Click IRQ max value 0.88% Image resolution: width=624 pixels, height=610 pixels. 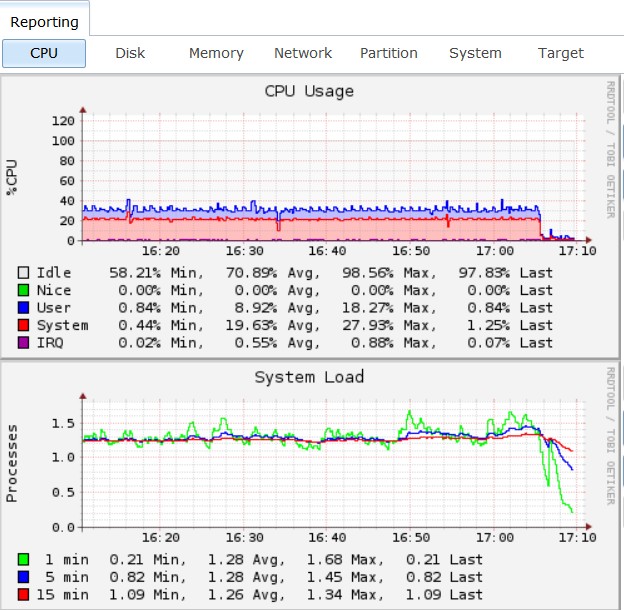(x=372, y=343)
